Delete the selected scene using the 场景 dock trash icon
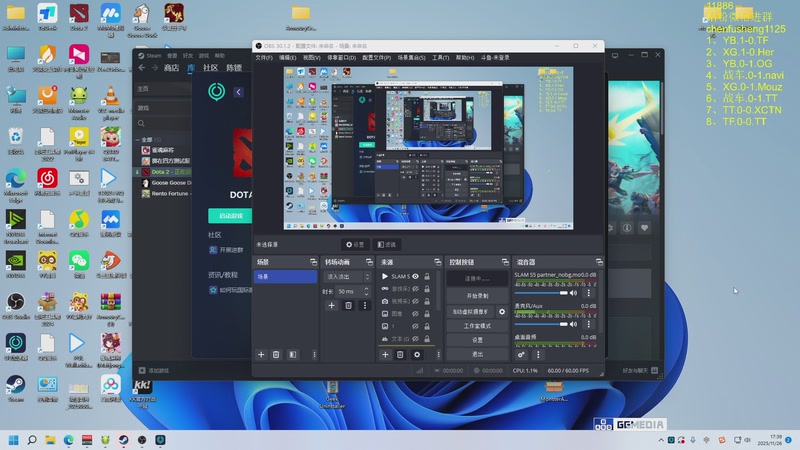 (276, 355)
